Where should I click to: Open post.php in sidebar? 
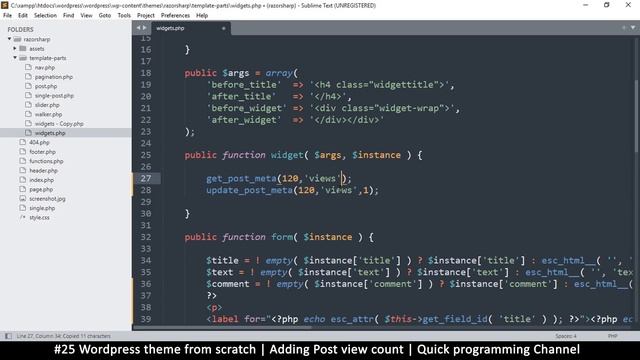[x=46, y=86]
